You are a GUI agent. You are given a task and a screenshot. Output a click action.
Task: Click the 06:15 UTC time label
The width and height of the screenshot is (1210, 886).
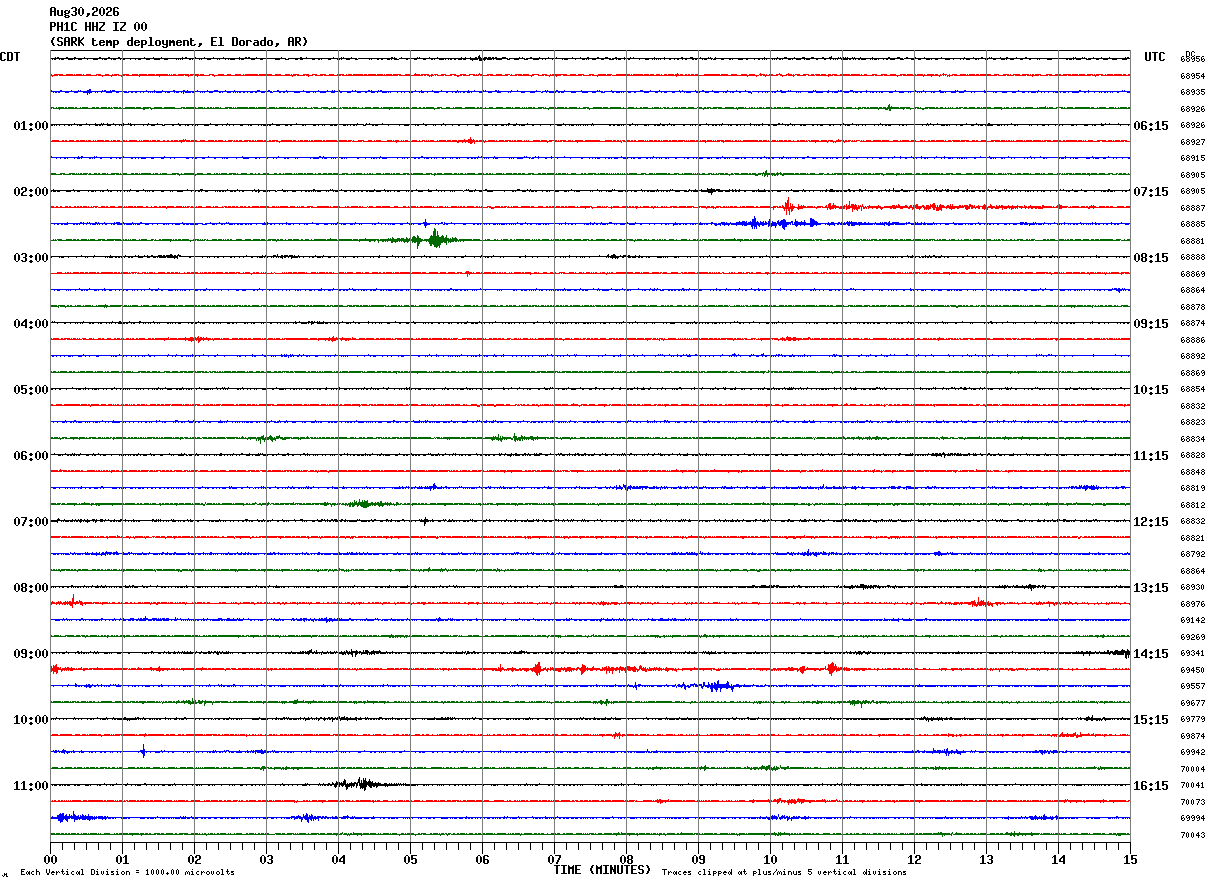tap(1150, 126)
